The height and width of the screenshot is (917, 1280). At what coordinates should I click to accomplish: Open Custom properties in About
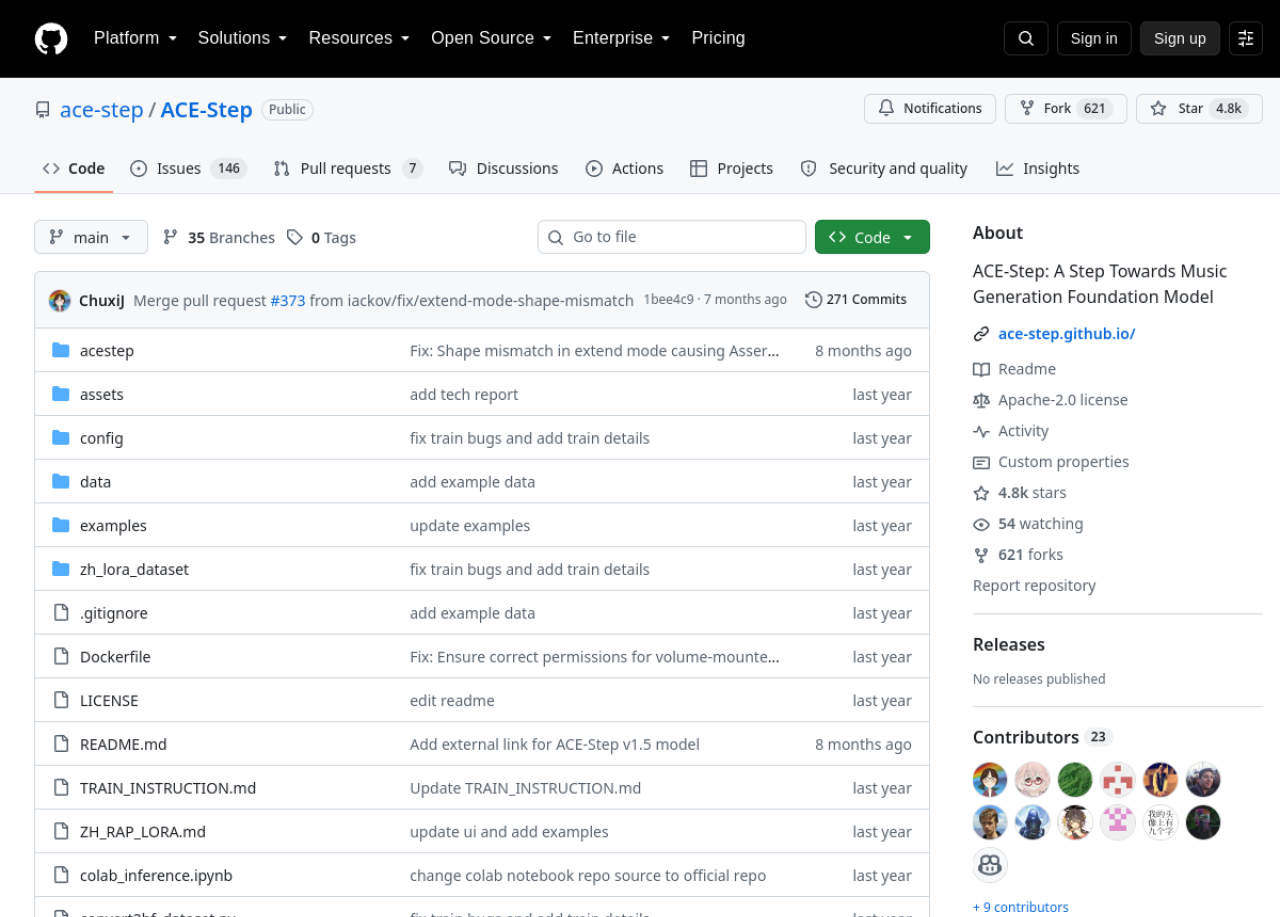(x=1051, y=462)
